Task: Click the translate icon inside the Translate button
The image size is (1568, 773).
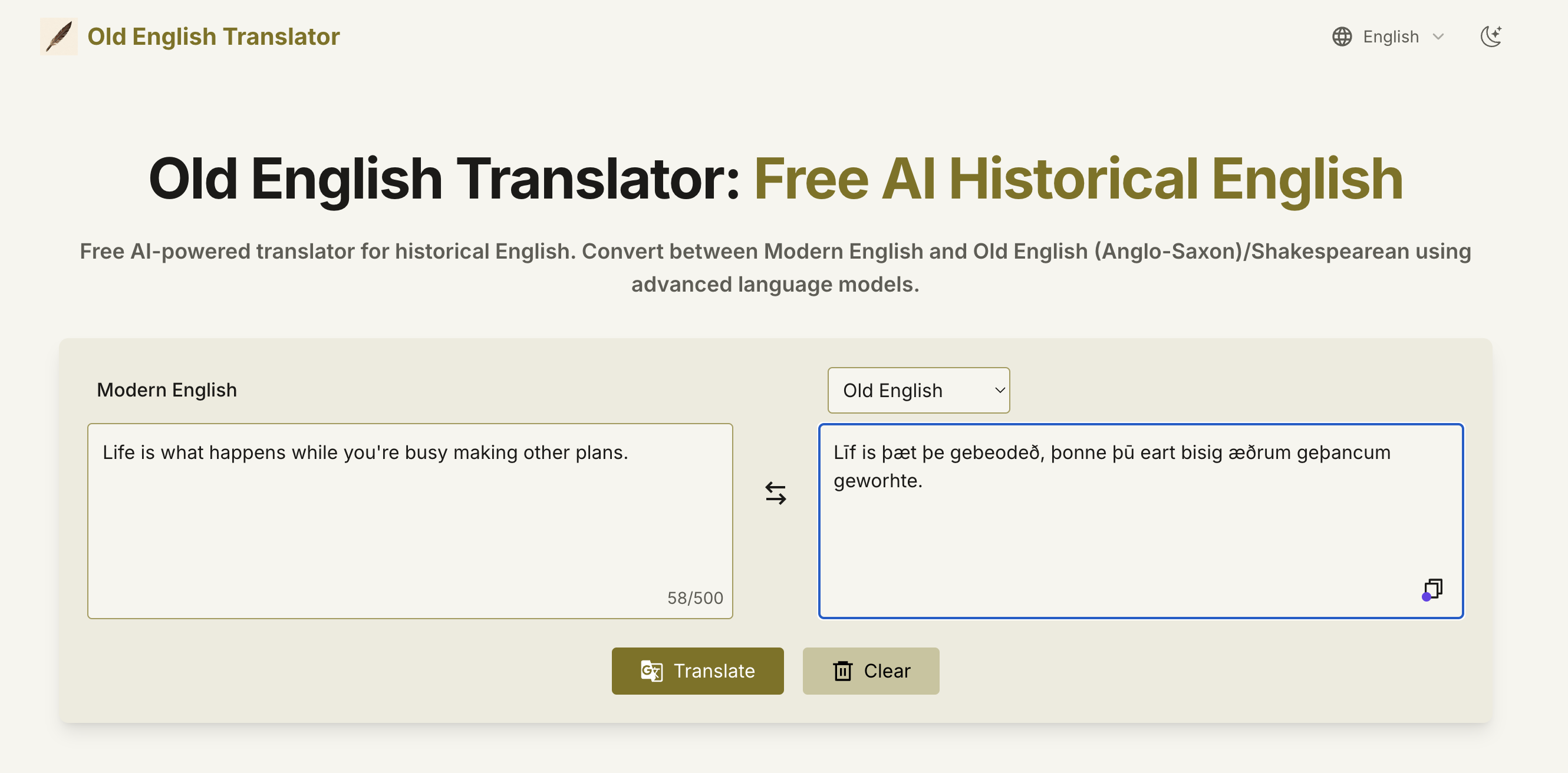Action: tap(652, 671)
